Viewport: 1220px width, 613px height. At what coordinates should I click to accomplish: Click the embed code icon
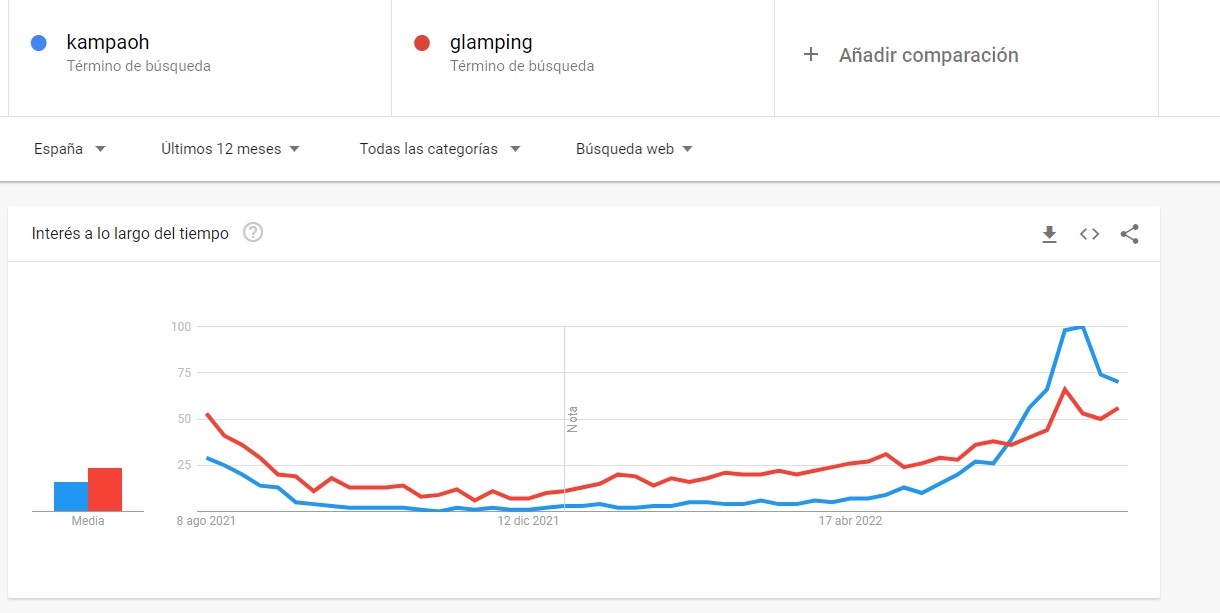coord(1089,234)
